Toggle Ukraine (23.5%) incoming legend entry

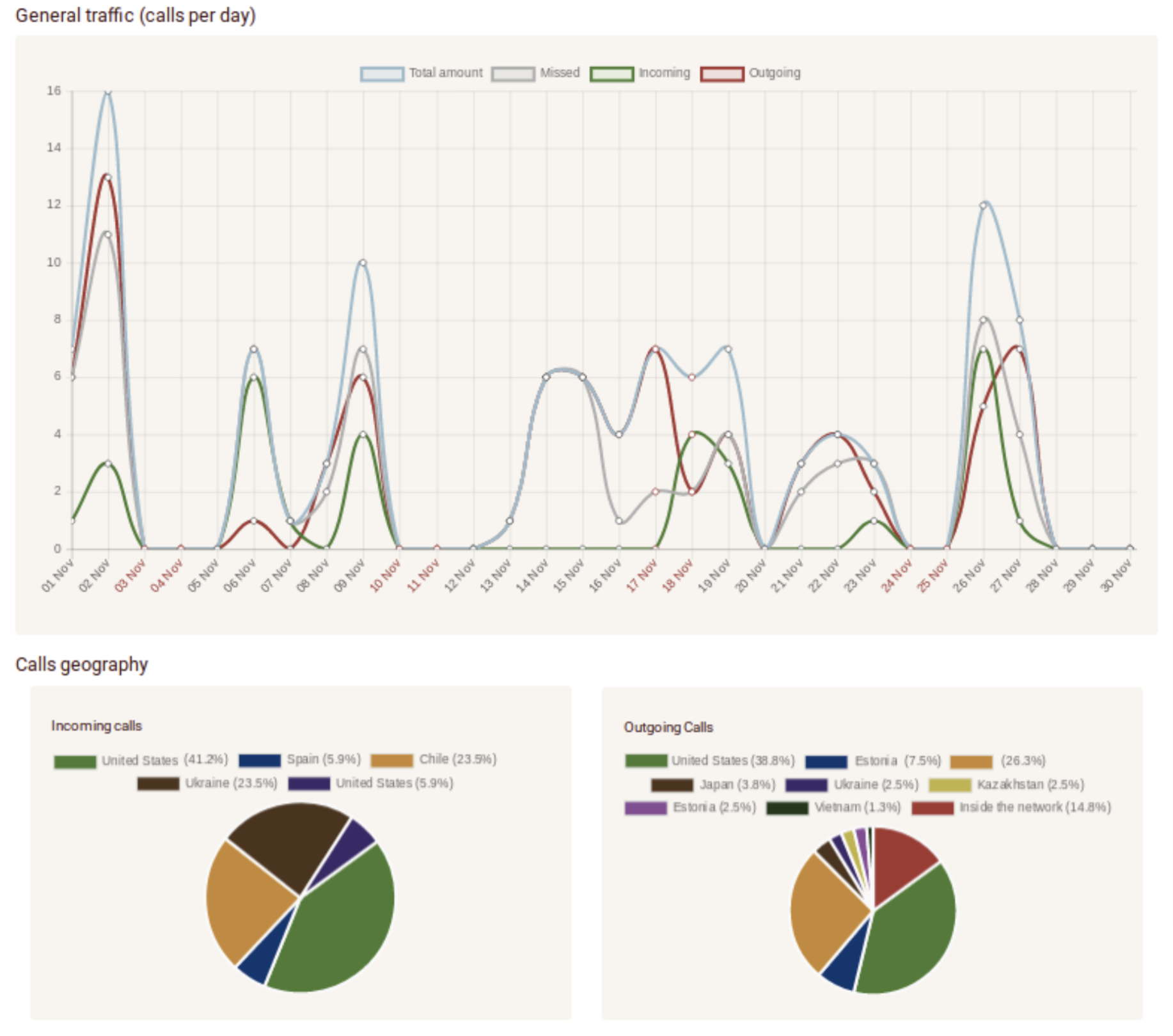(x=207, y=783)
